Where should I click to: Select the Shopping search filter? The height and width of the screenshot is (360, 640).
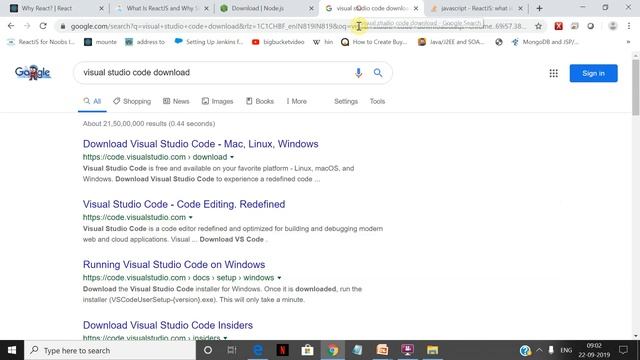click(x=132, y=101)
